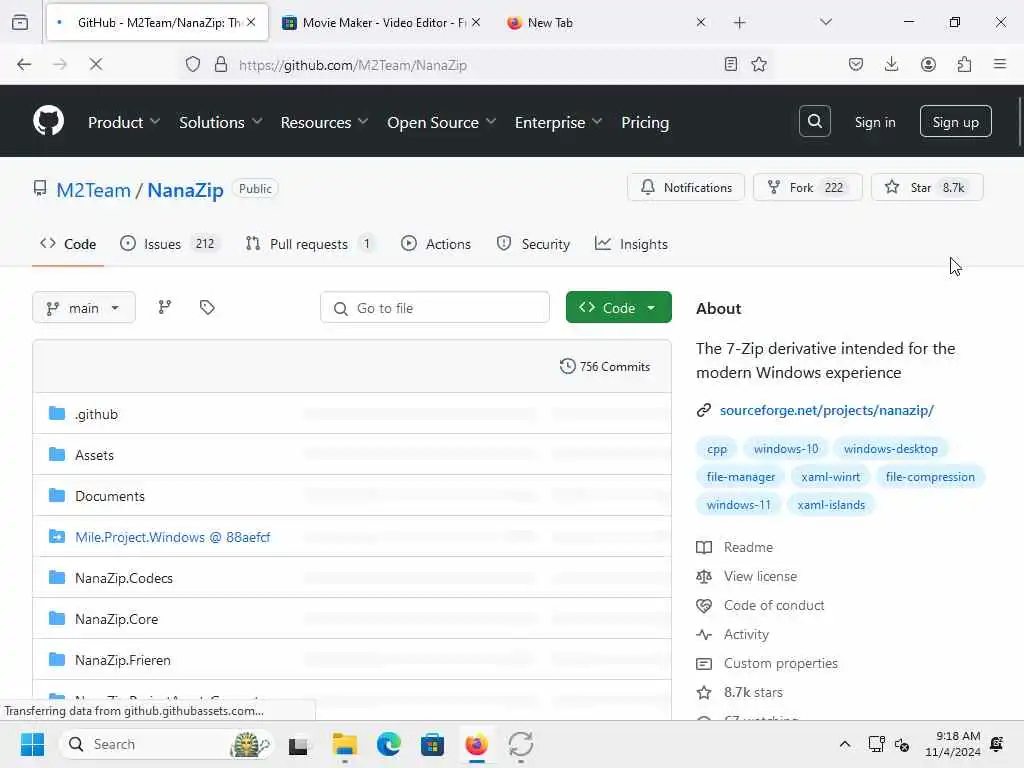Expand the Product menu in GitHub header
This screenshot has height=768, width=1024.
[124, 122]
